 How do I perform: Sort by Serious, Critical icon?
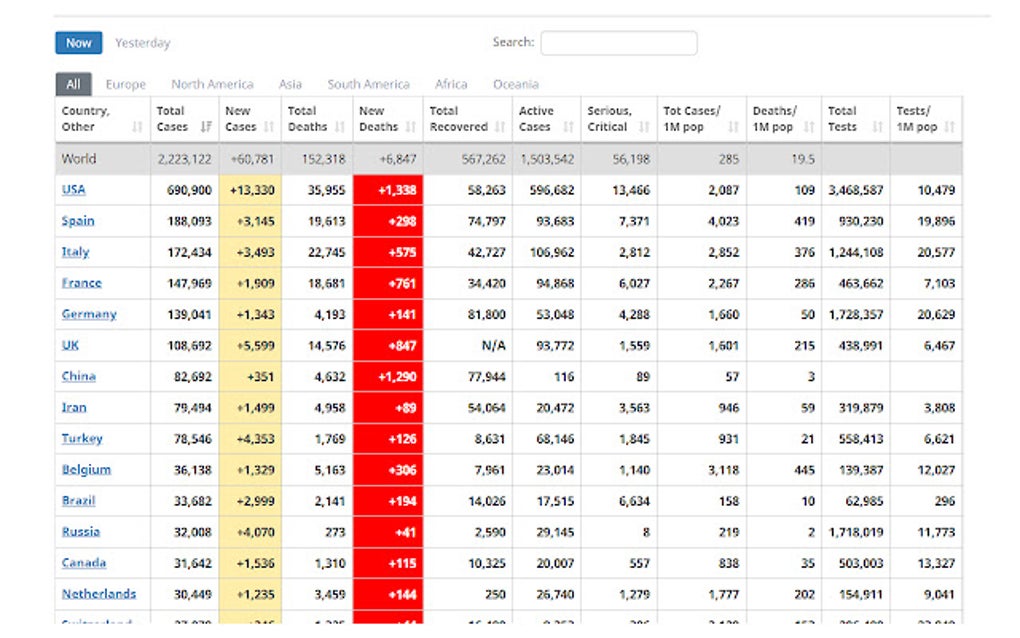point(643,127)
